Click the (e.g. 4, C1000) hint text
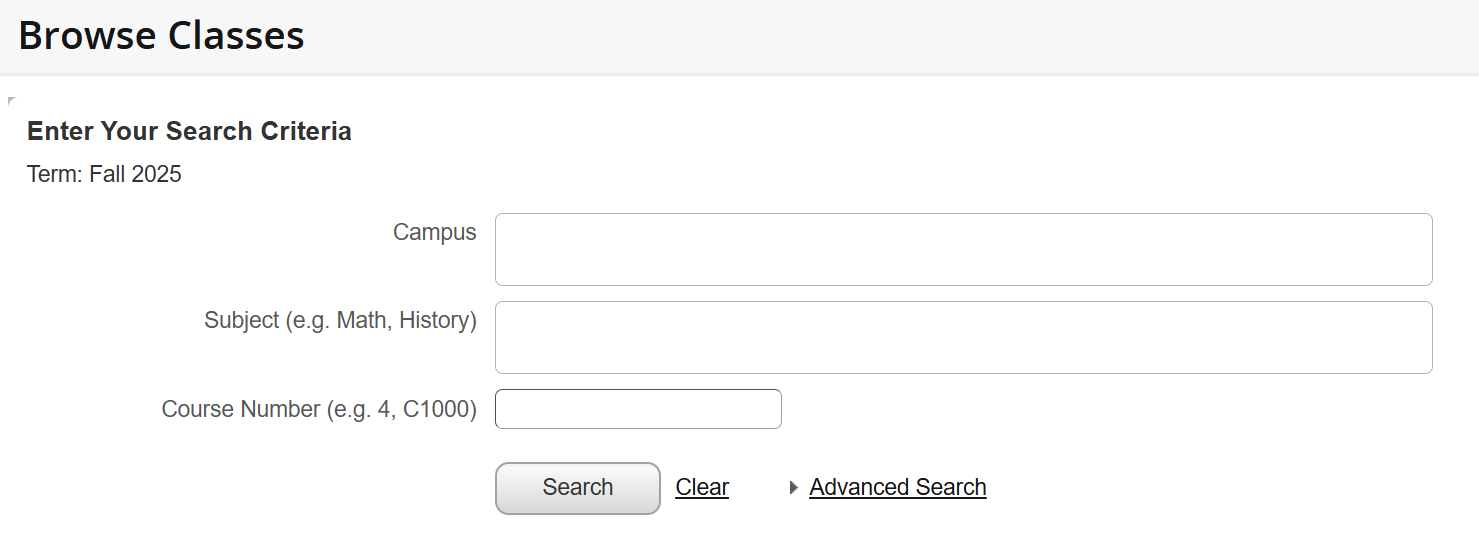This screenshot has width=1479, height=538. pos(402,409)
